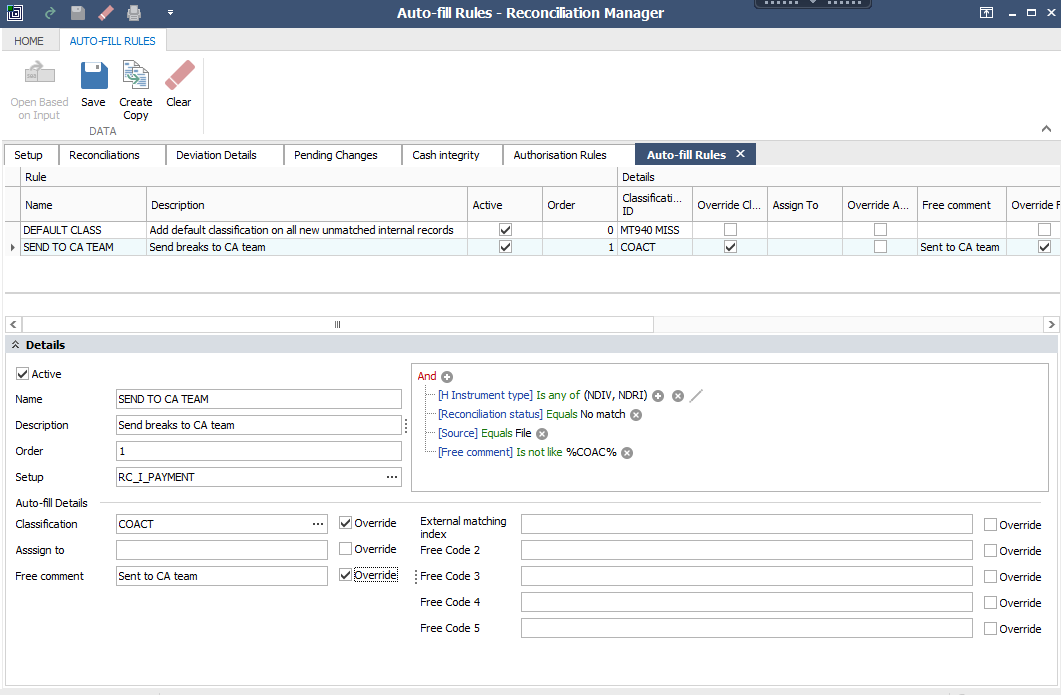Click the plus icon on H Instrument type condition
This screenshot has width=1061, height=695.
click(x=658, y=396)
